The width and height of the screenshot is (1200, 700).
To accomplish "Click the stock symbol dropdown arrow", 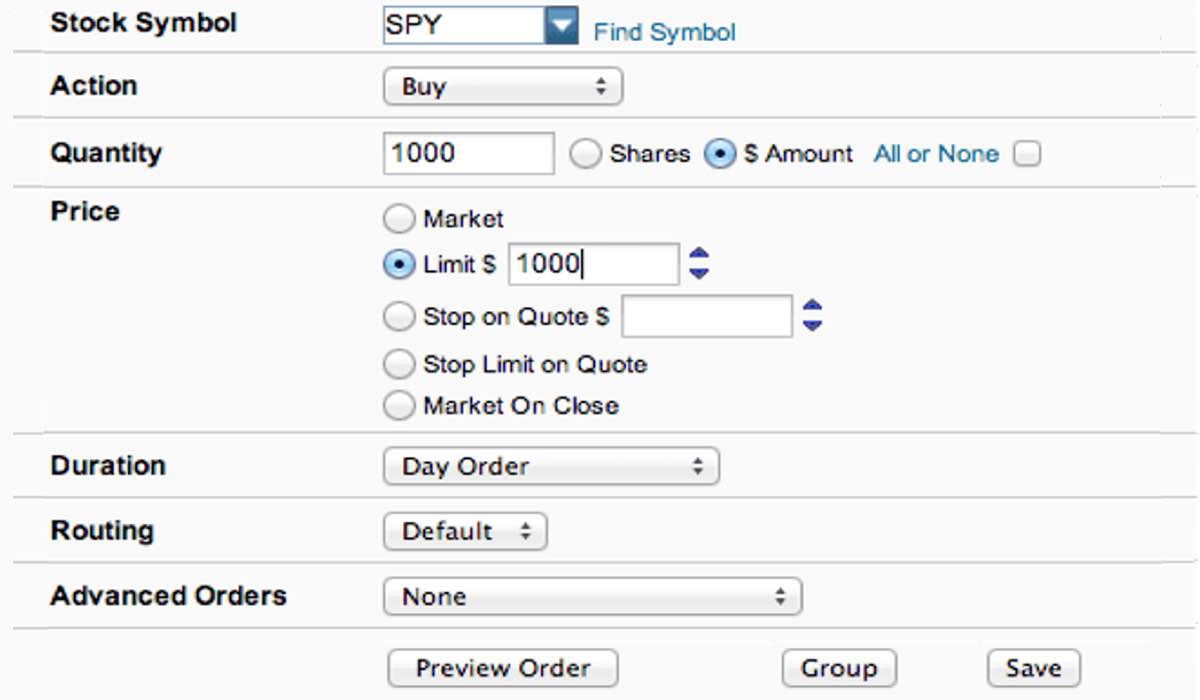I will coord(560,24).
